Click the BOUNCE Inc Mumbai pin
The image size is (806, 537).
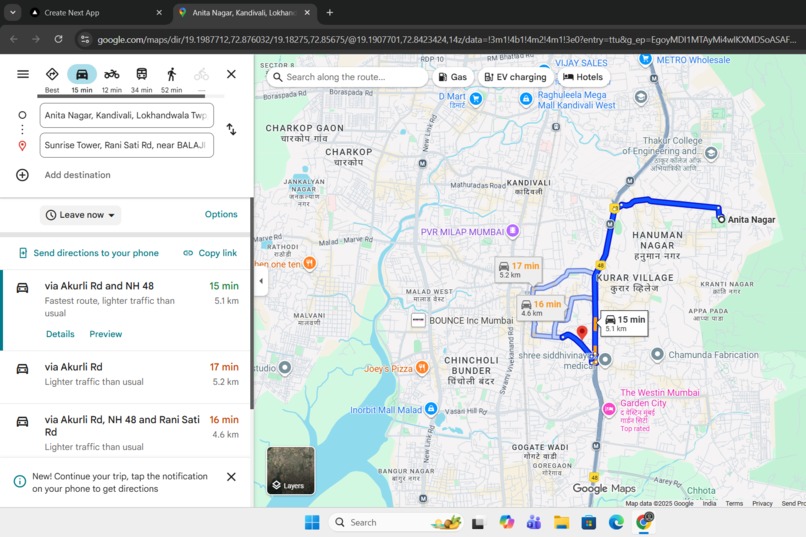click(x=418, y=320)
